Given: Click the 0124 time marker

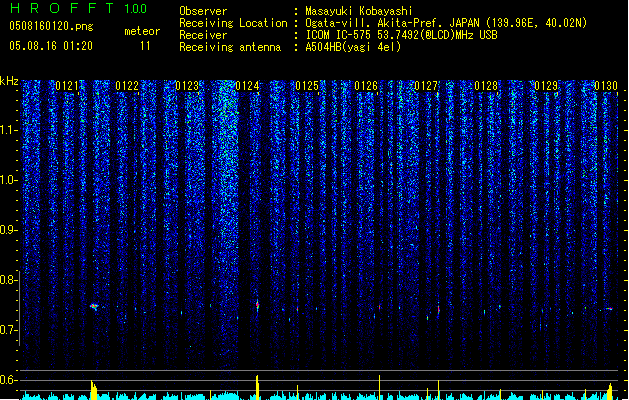Looking at the screenshot, I should 247,86.
